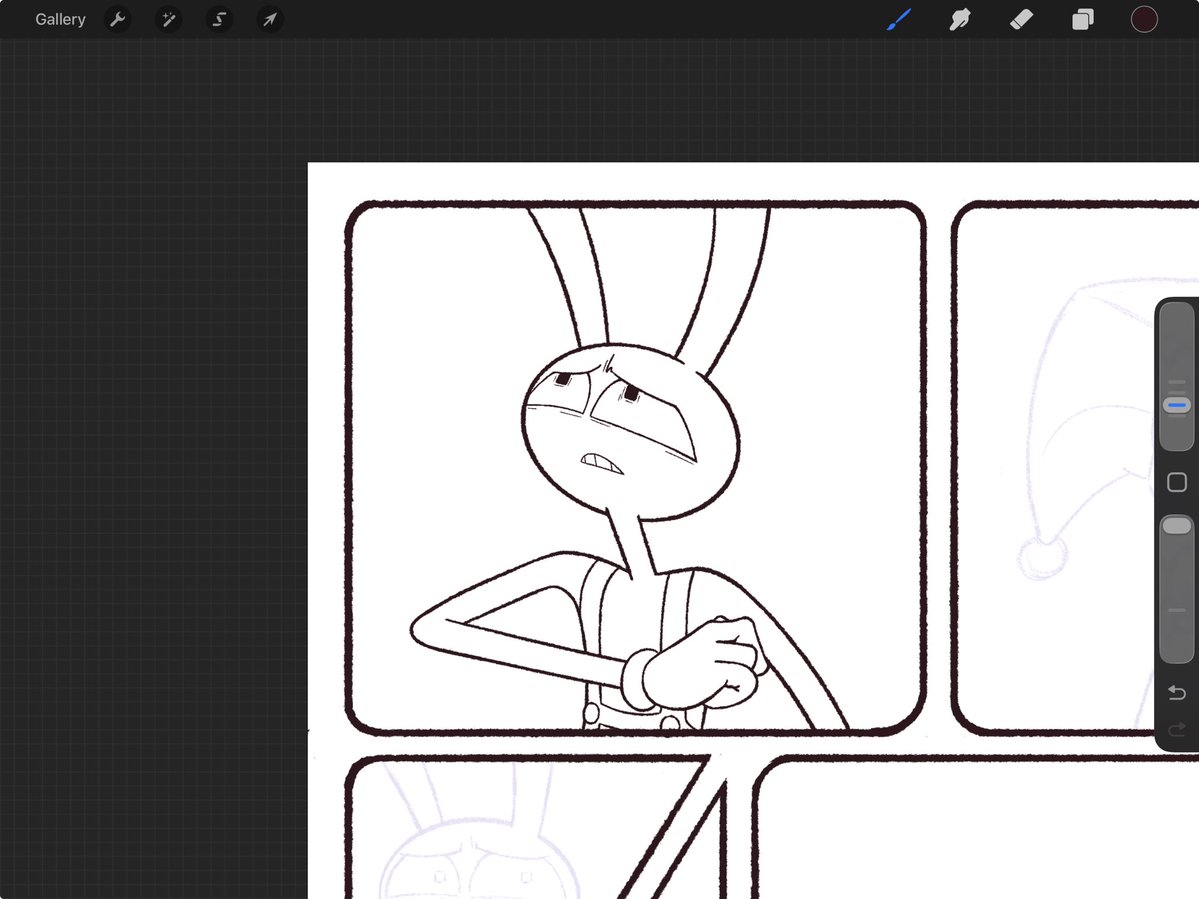Tap the square modify button in sidebar
1199x899 pixels.
1177,482
